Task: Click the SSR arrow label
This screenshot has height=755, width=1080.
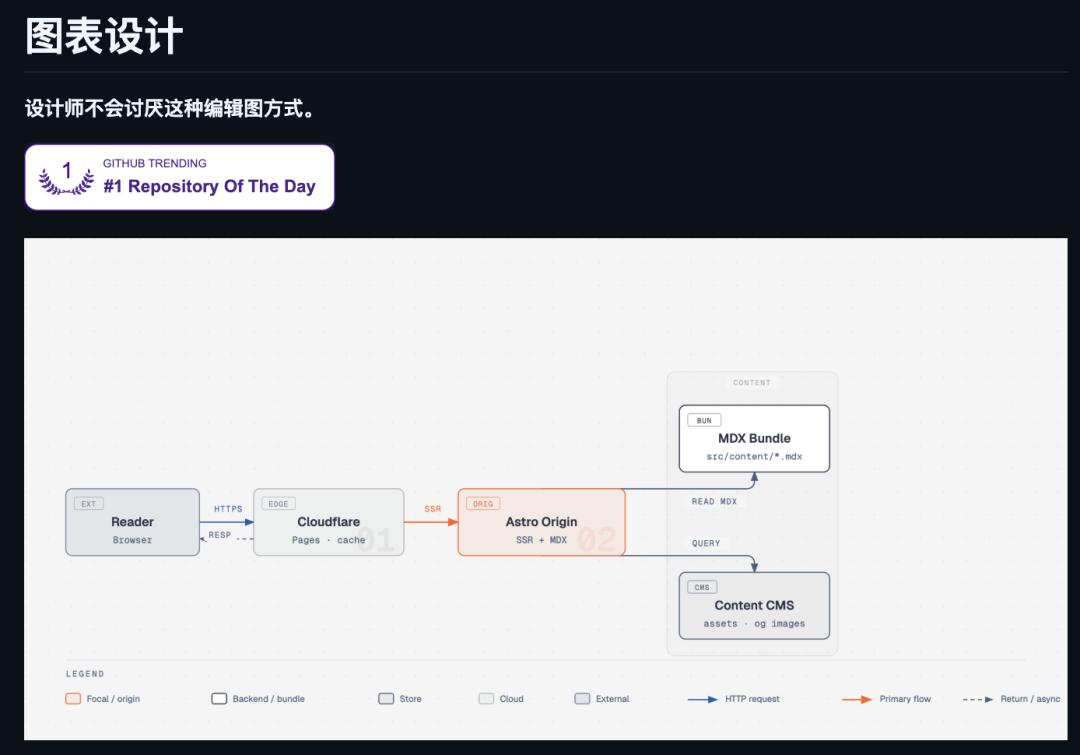Action: tap(433, 509)
